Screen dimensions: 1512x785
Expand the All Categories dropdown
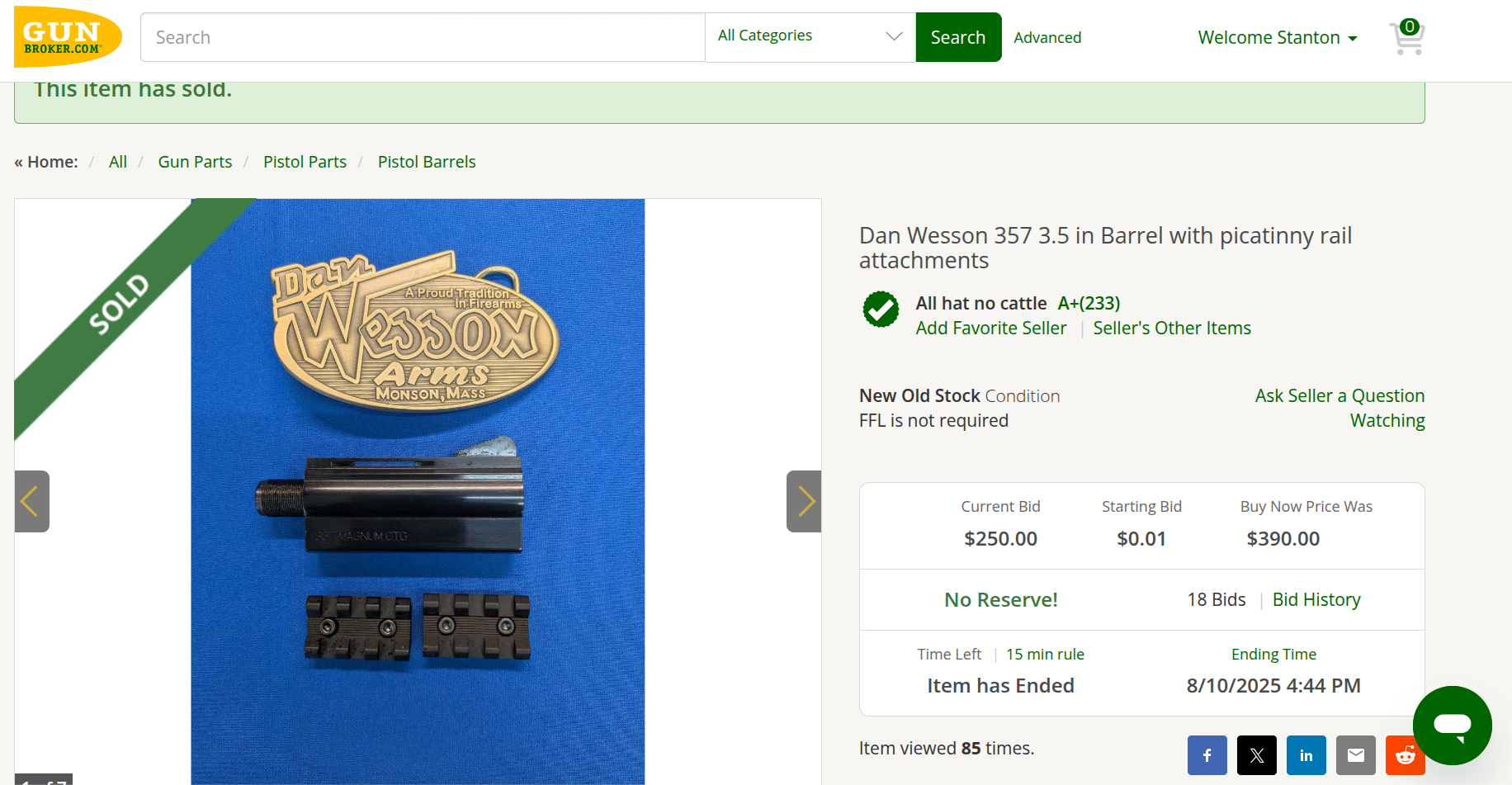(x=810, y=36)
